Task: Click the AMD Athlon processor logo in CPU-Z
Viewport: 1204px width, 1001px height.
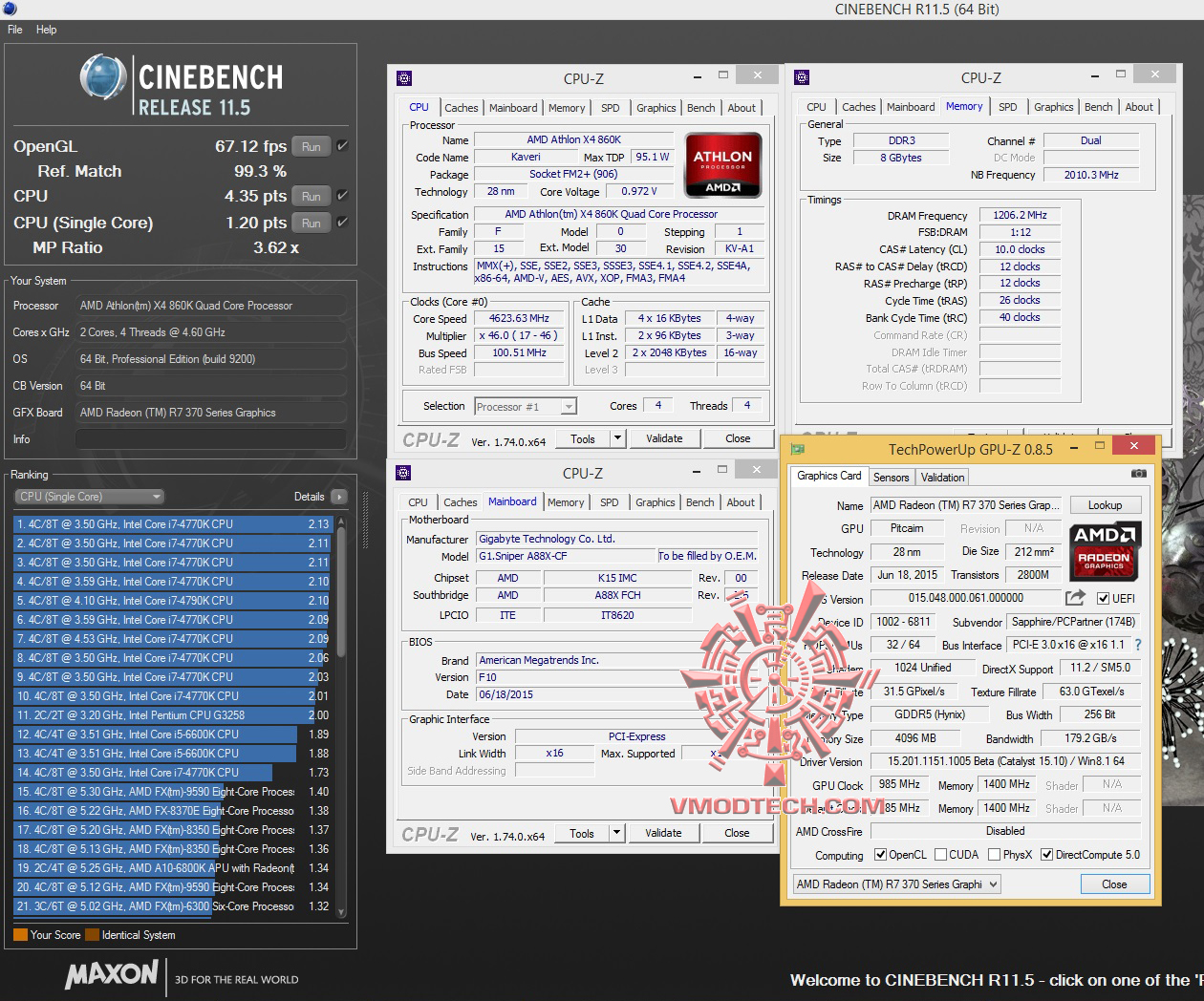Action: point(722,164)
